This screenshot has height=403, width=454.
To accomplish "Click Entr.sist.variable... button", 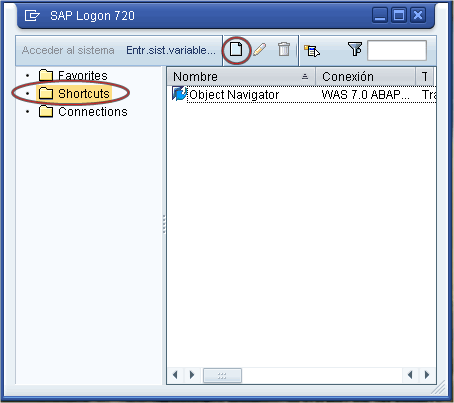I will point(171,50).
